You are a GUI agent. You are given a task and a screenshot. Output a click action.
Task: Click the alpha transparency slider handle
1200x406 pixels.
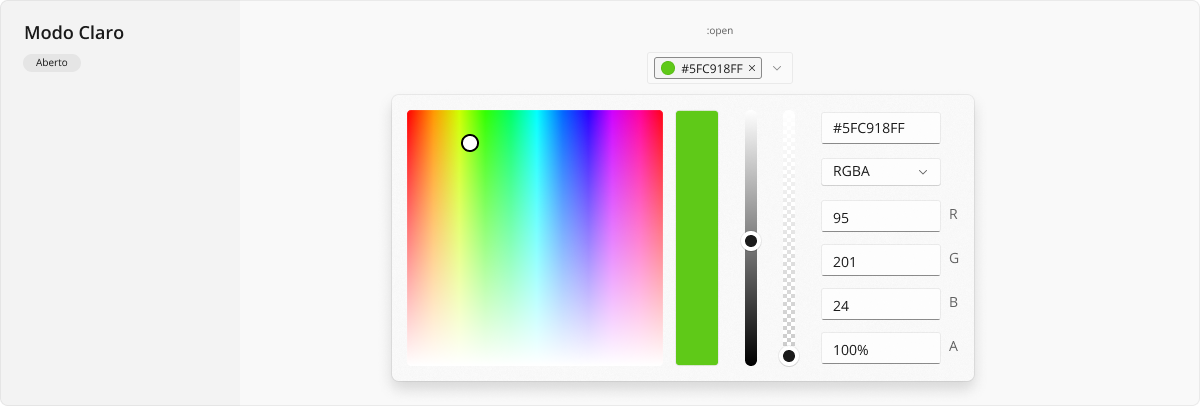(789, 356)
